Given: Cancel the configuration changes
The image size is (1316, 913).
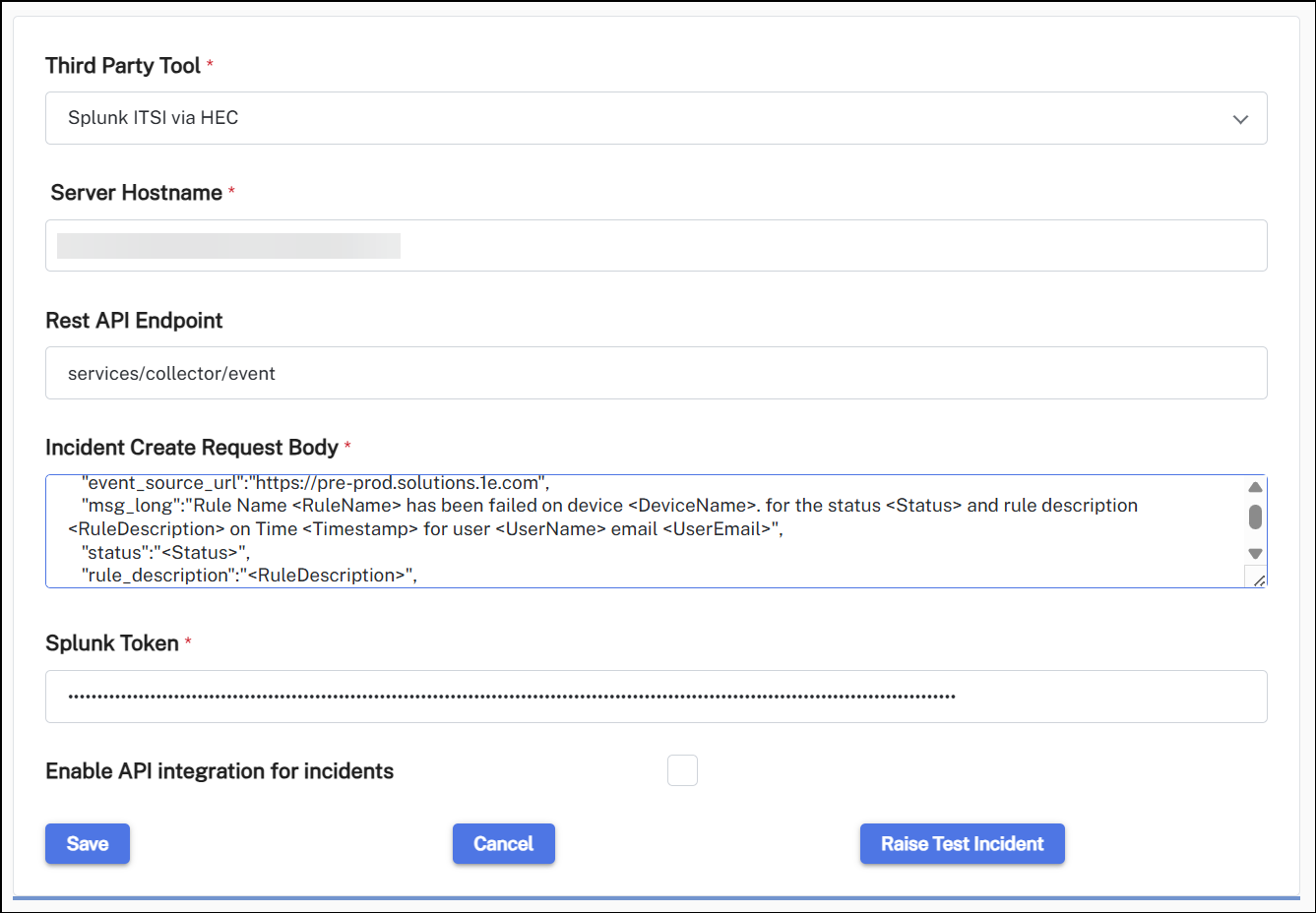Looking at the screenshot, I should click(503, 844).
